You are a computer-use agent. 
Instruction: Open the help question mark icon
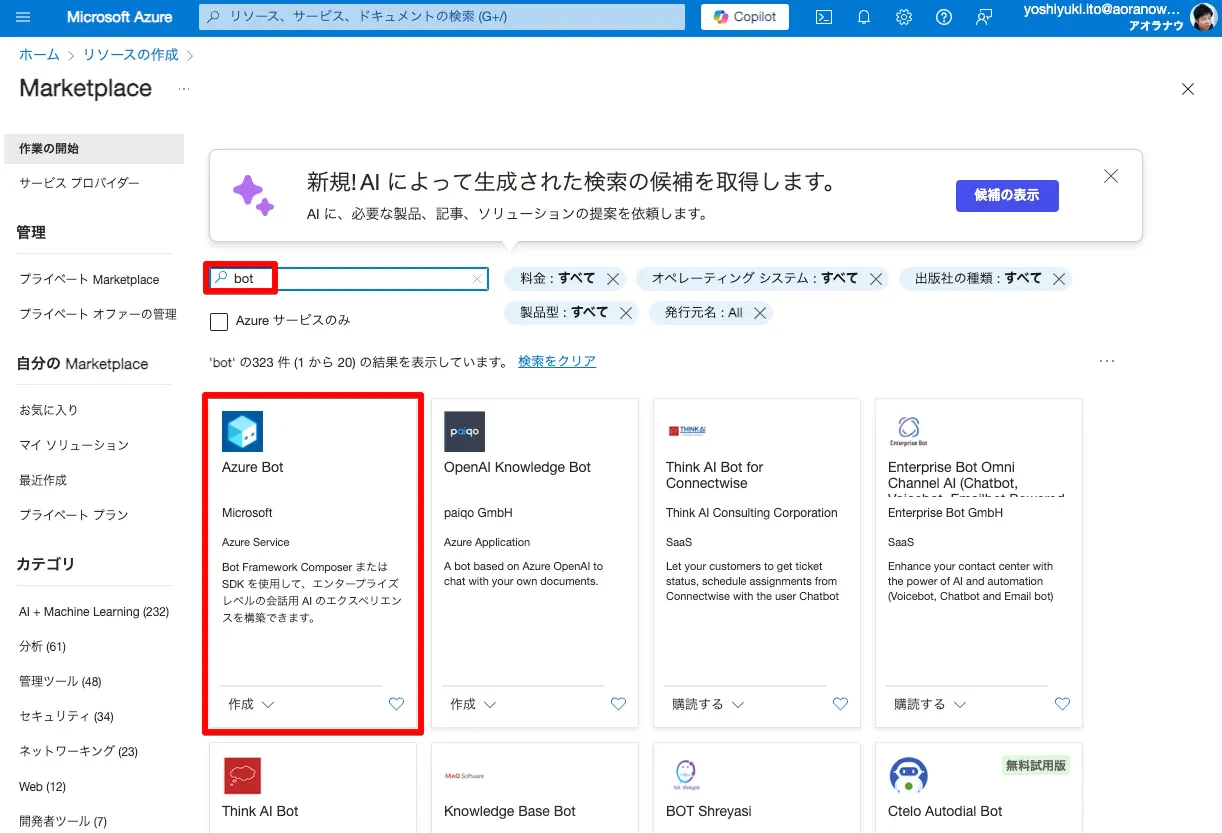pyautogui.click(x=944, y=17)
